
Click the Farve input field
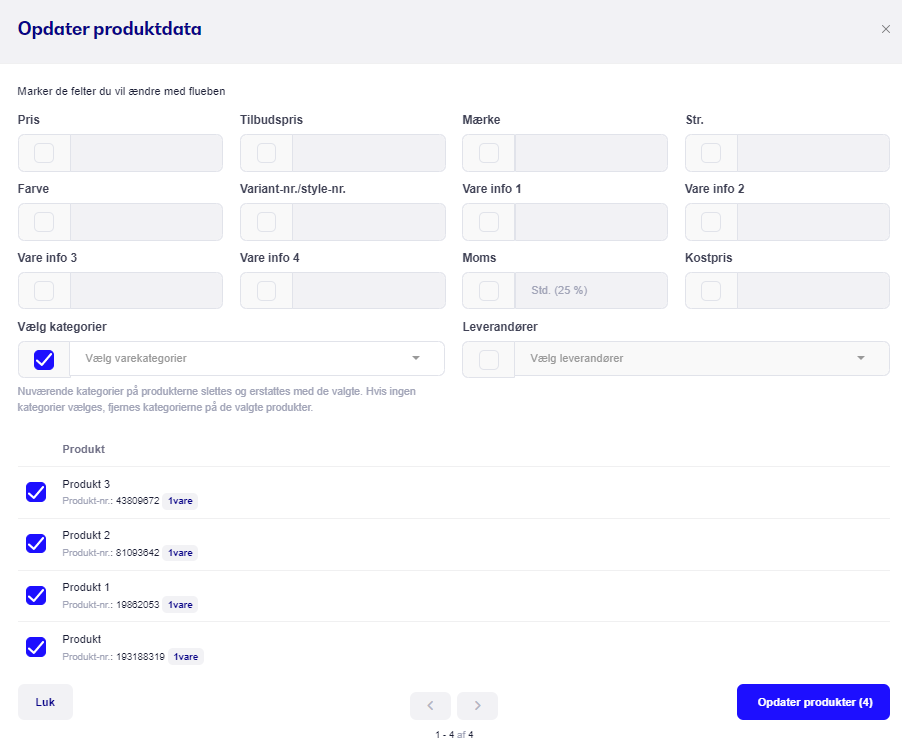[x=147, y=222]
